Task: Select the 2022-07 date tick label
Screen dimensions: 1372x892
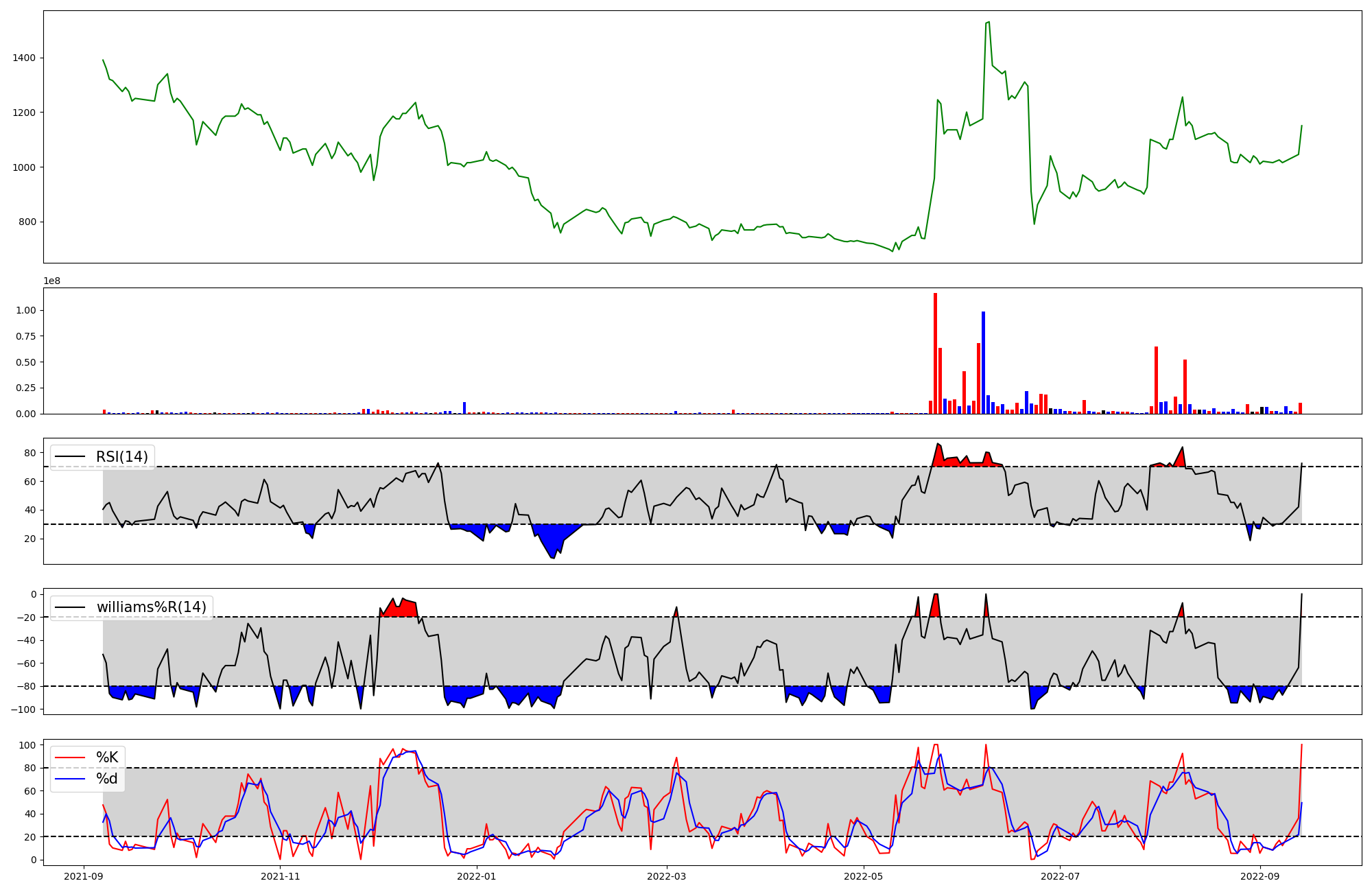Action: 1060,876
